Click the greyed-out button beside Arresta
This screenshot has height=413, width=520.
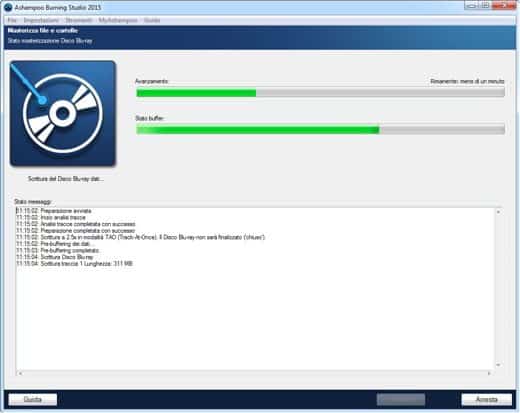[401, 399]
